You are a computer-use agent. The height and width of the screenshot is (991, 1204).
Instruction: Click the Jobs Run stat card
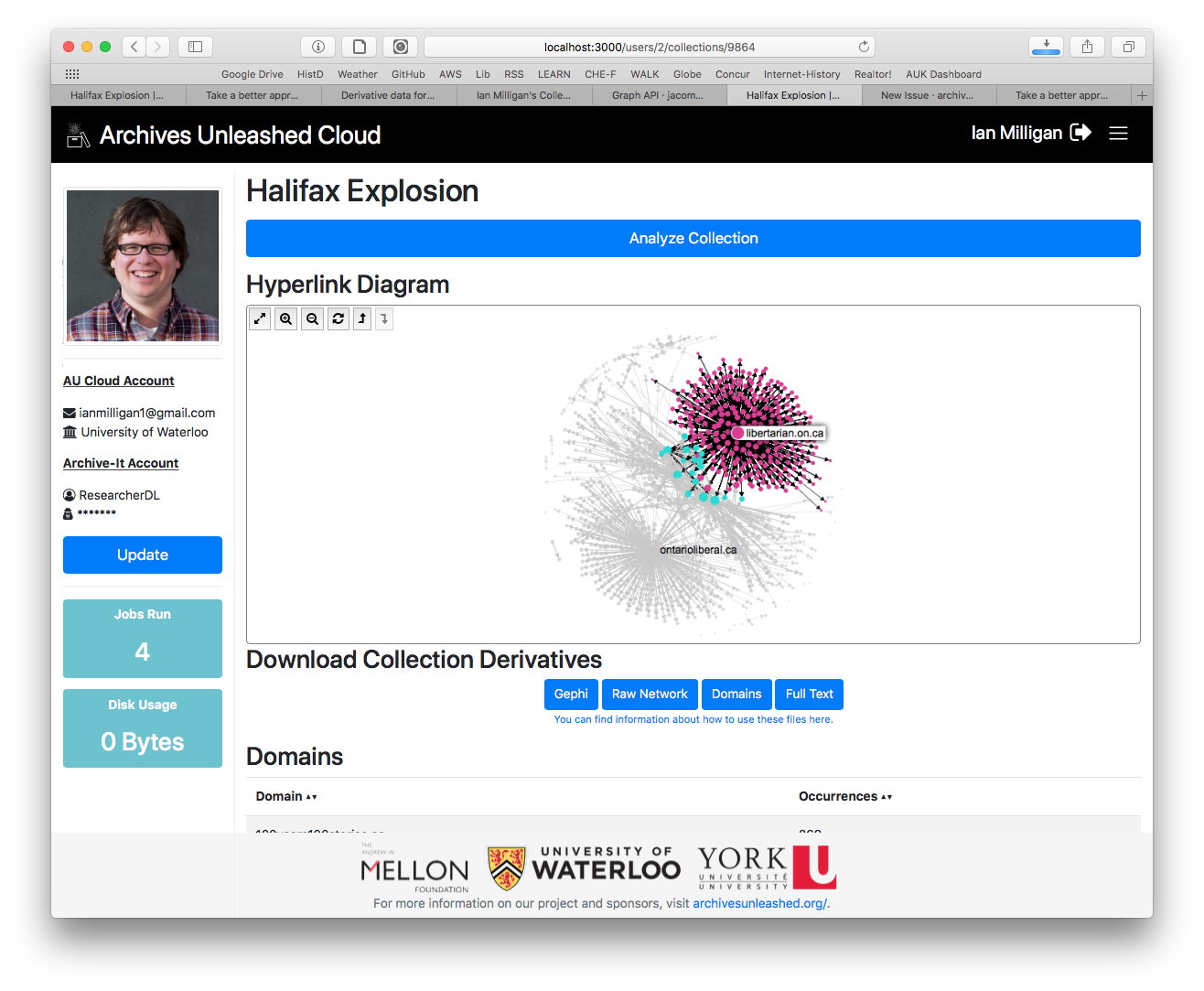point(143,639)
